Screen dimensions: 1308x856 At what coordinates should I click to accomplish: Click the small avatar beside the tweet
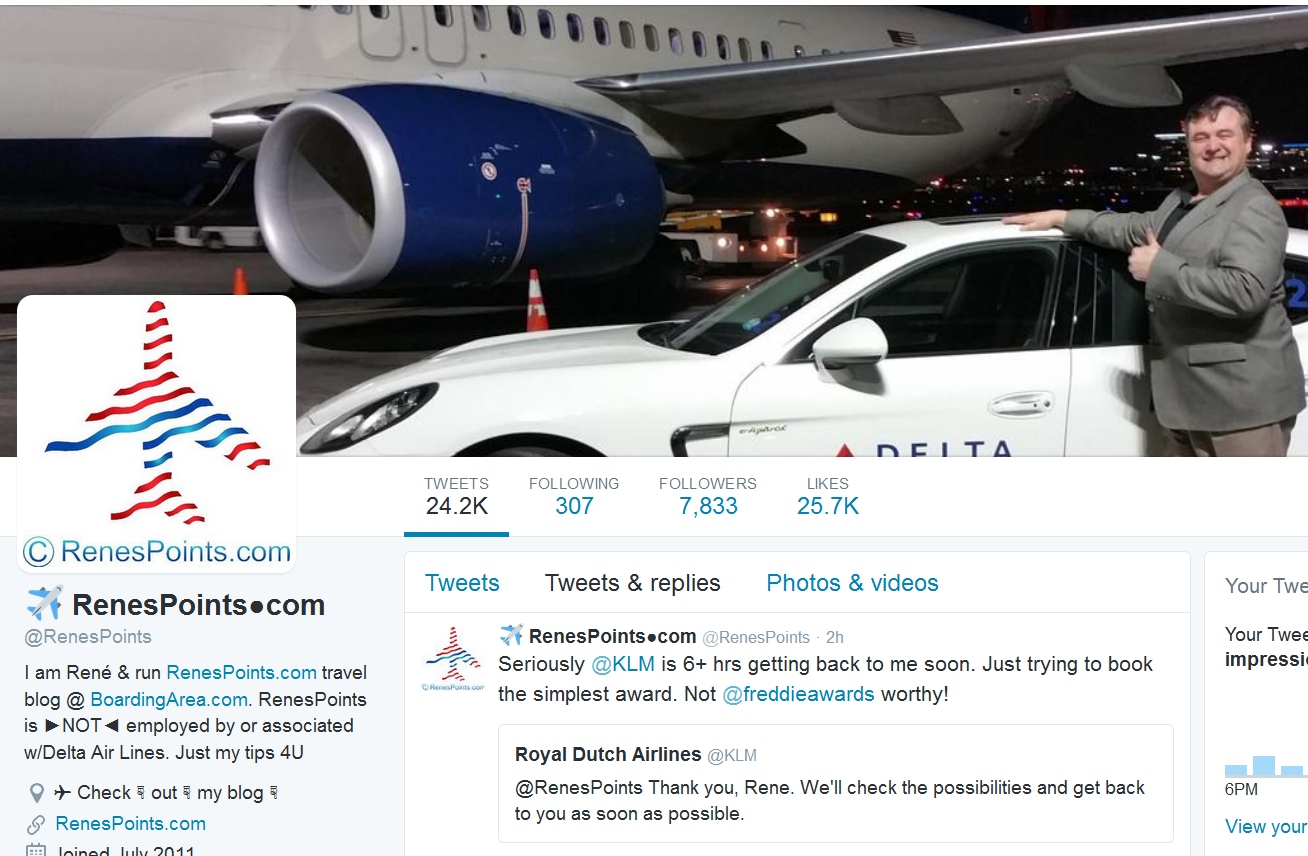454,659
